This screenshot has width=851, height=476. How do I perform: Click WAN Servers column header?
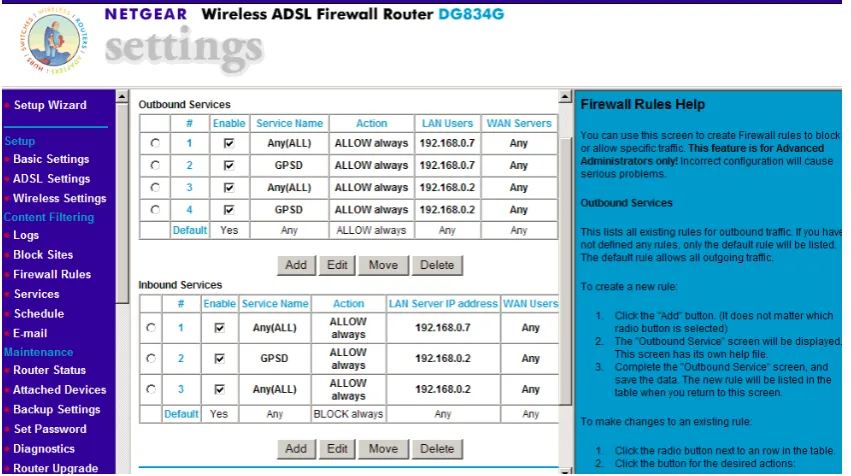click(519, 123)
